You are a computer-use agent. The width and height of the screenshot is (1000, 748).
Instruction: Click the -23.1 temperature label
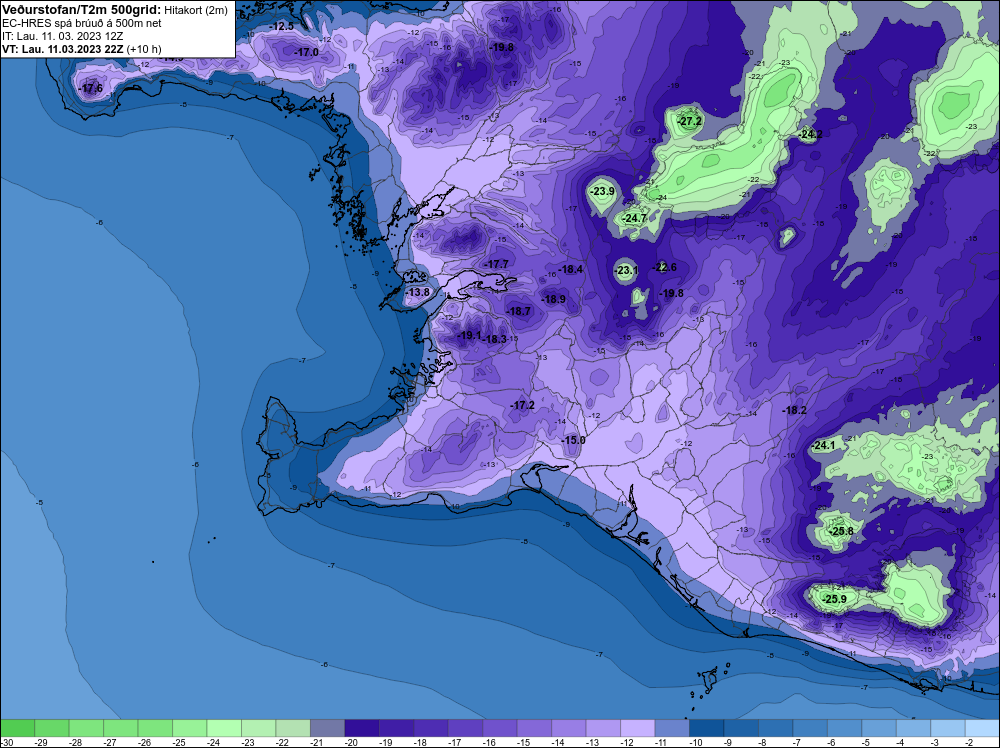click(626, 270)
